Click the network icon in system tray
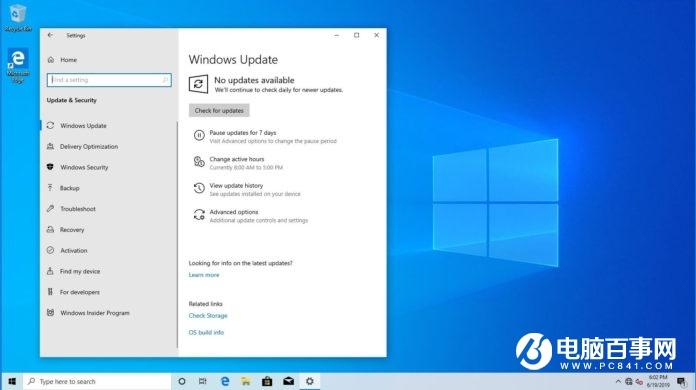Viewport: 696px width, 390px height. pyautogui.click(x=629, y=382)
